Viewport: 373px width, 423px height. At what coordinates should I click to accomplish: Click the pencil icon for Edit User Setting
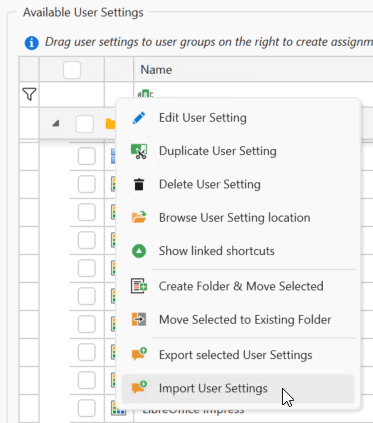139,118
